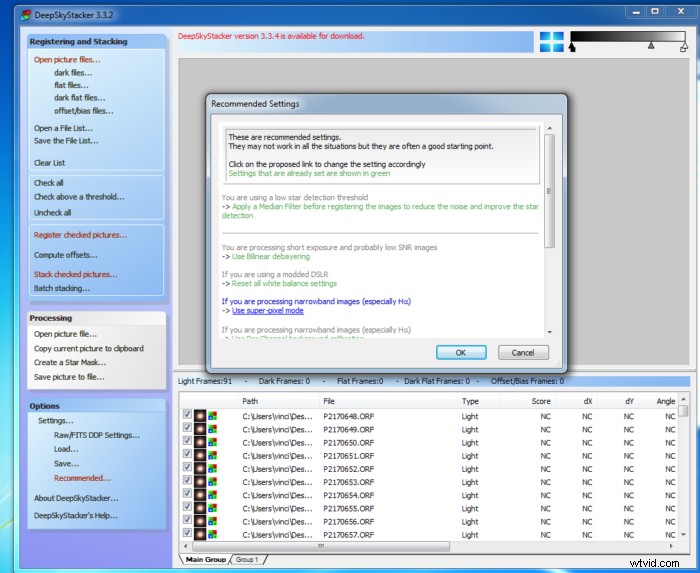Select the gray midtone marker on the gradient
Viewport: 700px width, 573px height.
651,46
